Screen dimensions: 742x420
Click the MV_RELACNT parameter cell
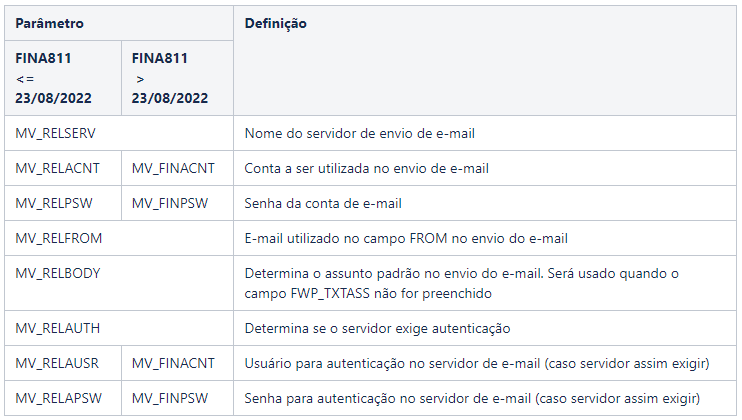click(63, 168)
